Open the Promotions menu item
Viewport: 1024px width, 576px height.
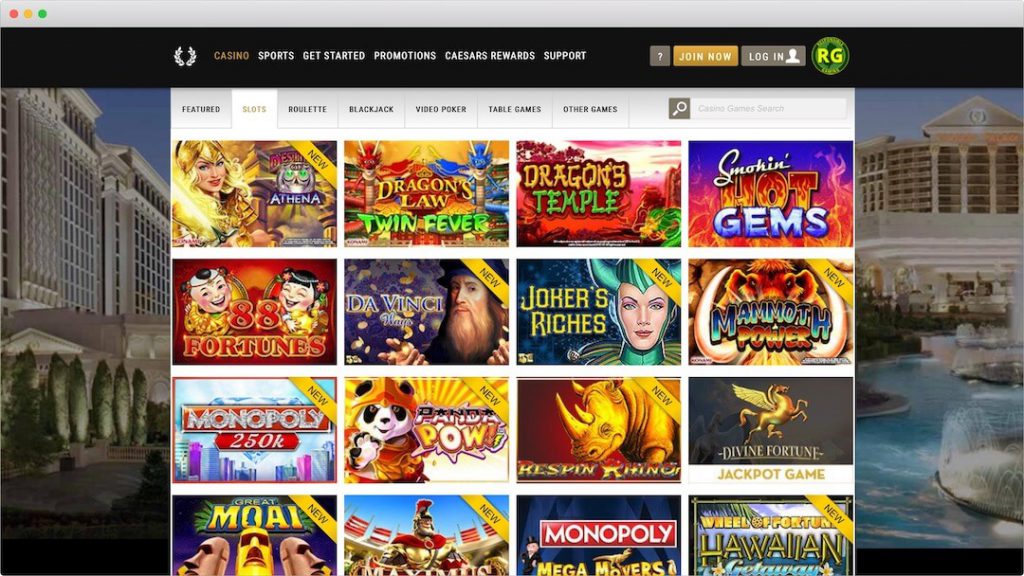405,56
